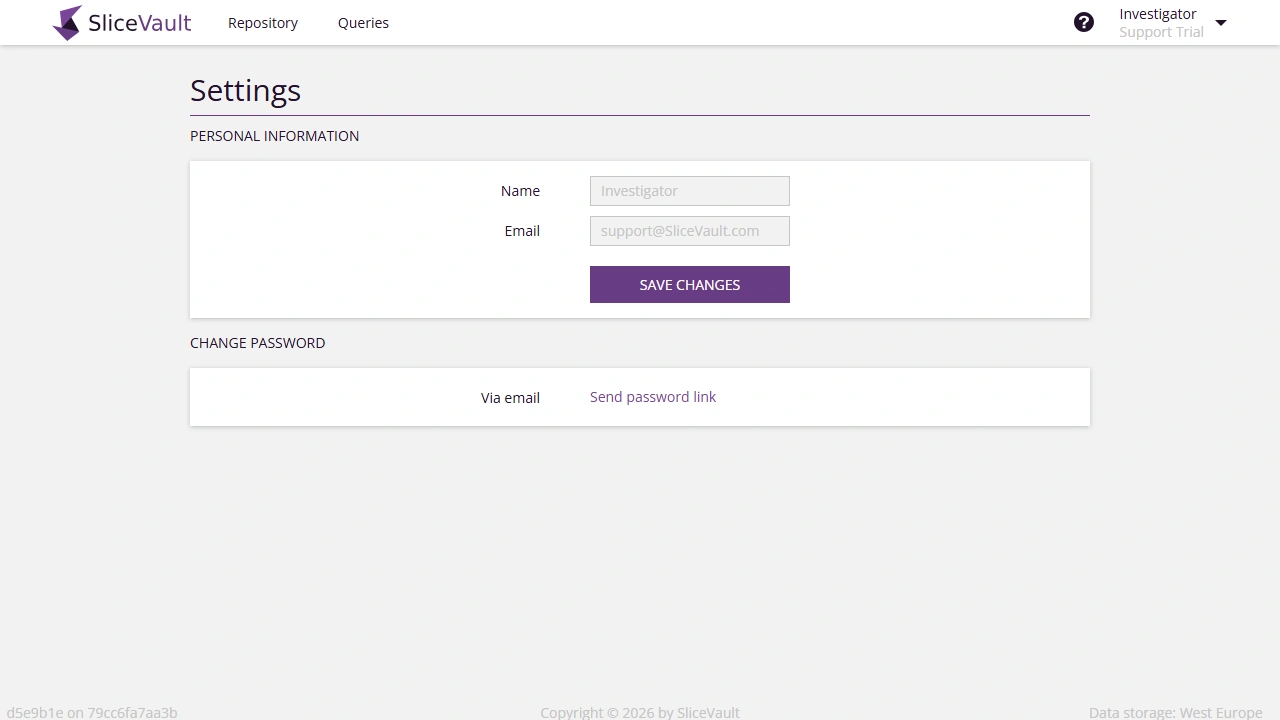Image resolution: width=1280 pixels, height=720 pixels.
Task: Open the Queries section
Action: 363,22
